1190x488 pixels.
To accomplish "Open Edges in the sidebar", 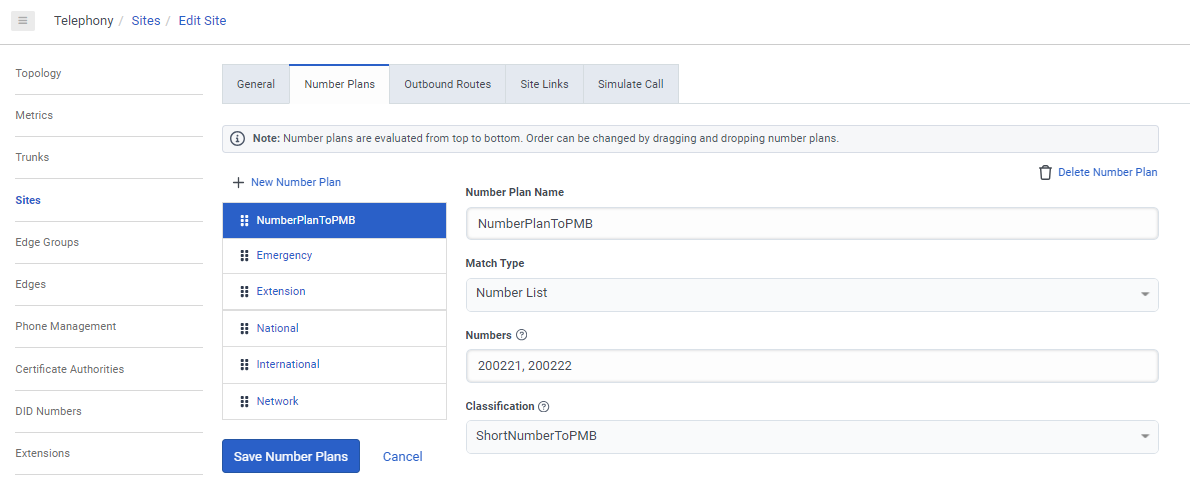I will [x=30, y=284].
